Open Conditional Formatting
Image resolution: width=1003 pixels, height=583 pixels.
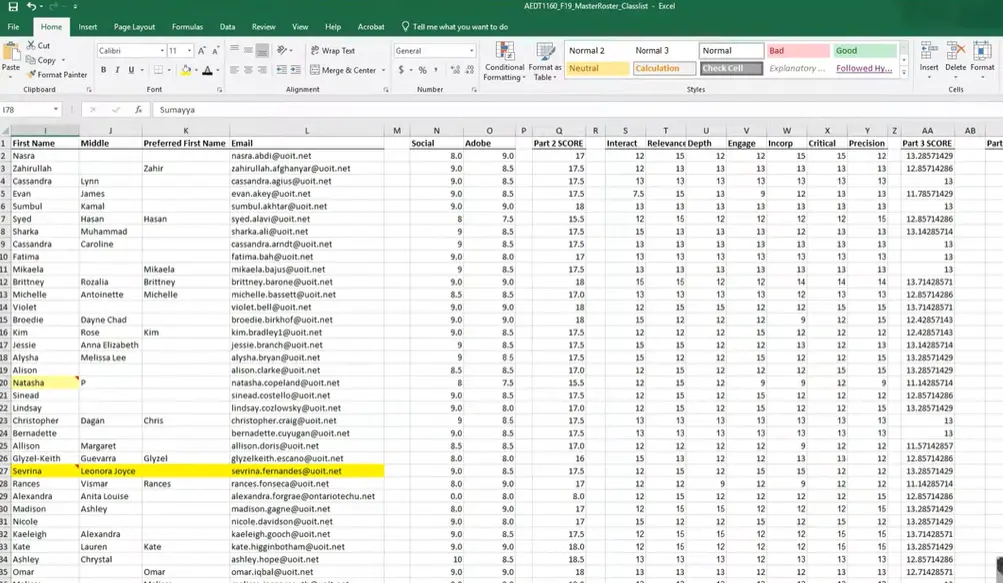[504, 62]
